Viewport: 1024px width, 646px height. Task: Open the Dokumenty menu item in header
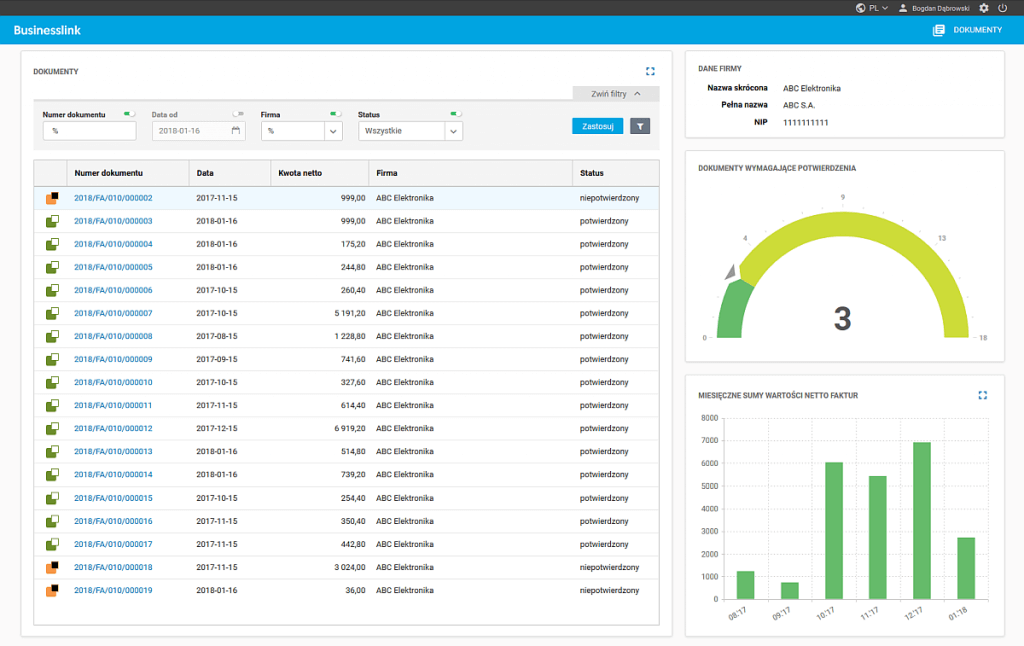pyautogui.click(x=967, y=30)
